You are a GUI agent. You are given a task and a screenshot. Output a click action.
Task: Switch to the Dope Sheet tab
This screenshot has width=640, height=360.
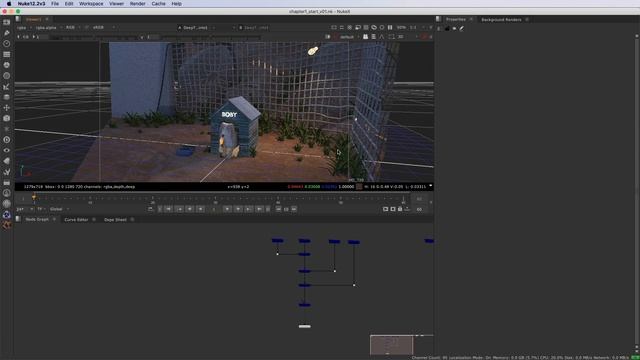[115, 220]
